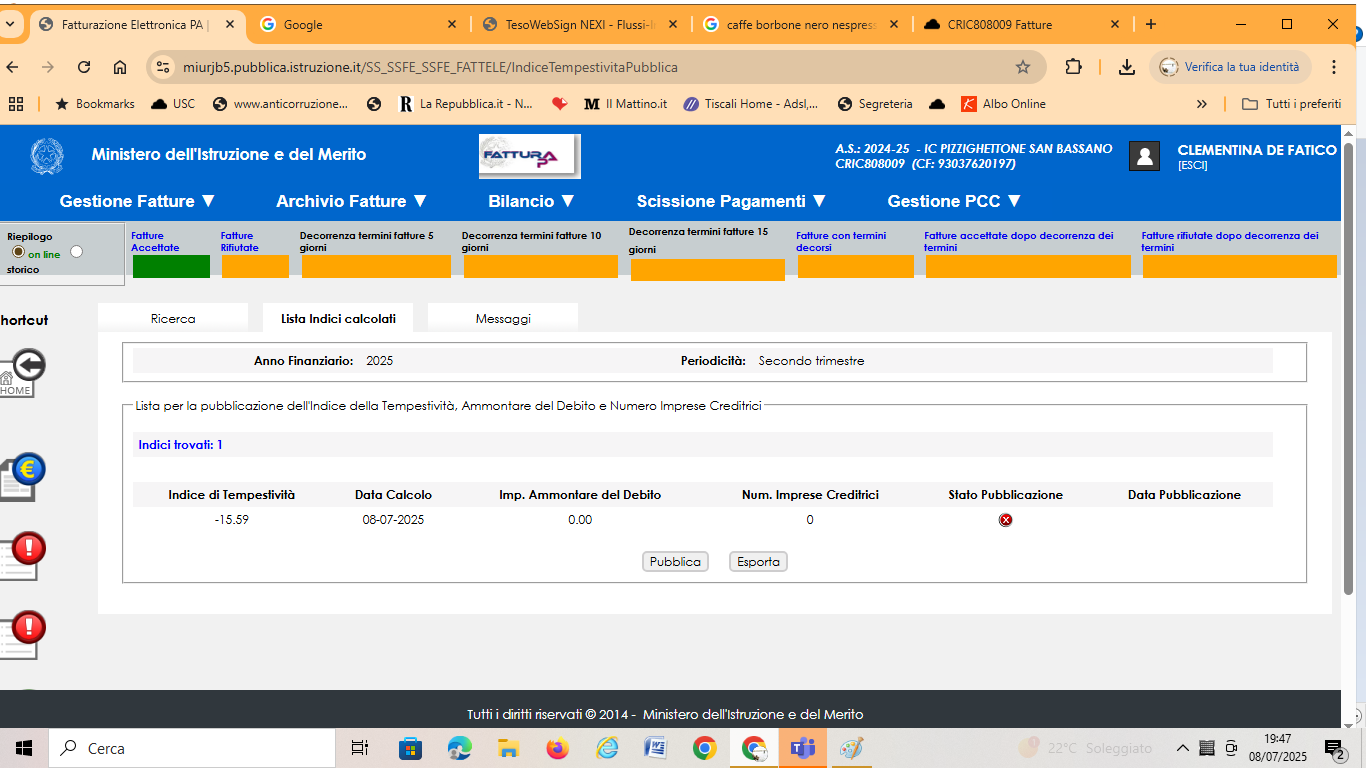
Task: Switch to the Ricerca tab
Action: (x=173, y=318)
